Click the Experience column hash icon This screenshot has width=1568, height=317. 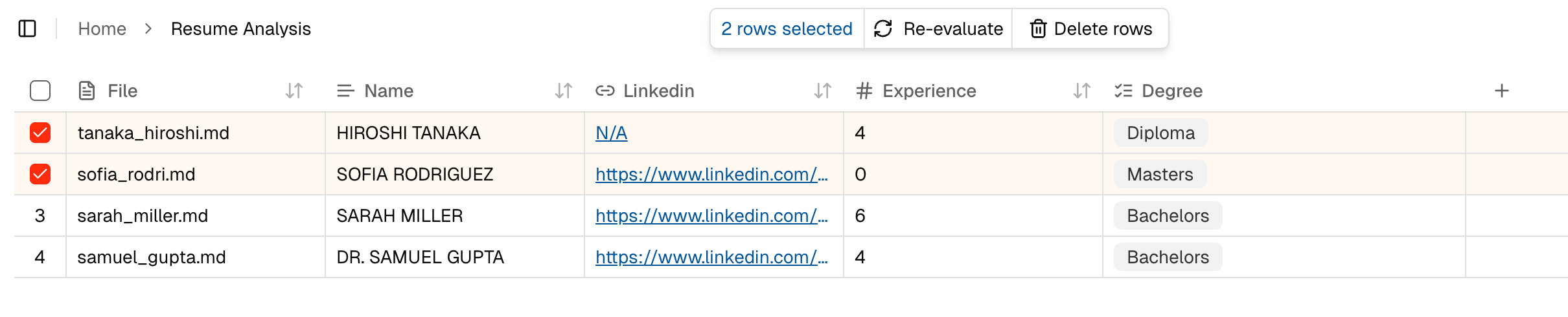coord(864,91)
